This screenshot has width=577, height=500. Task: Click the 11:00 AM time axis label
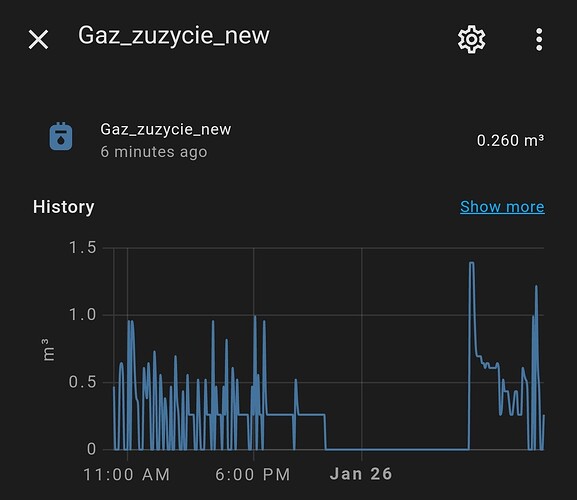tap(127, 474)
